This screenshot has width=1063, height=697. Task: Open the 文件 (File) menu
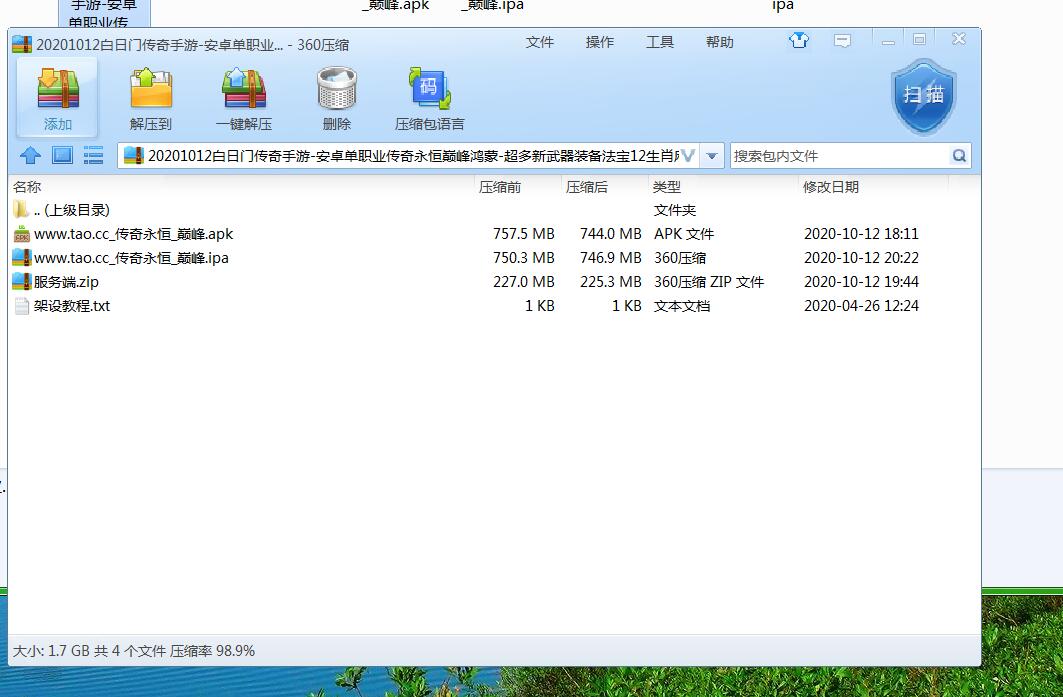(540, 42)
